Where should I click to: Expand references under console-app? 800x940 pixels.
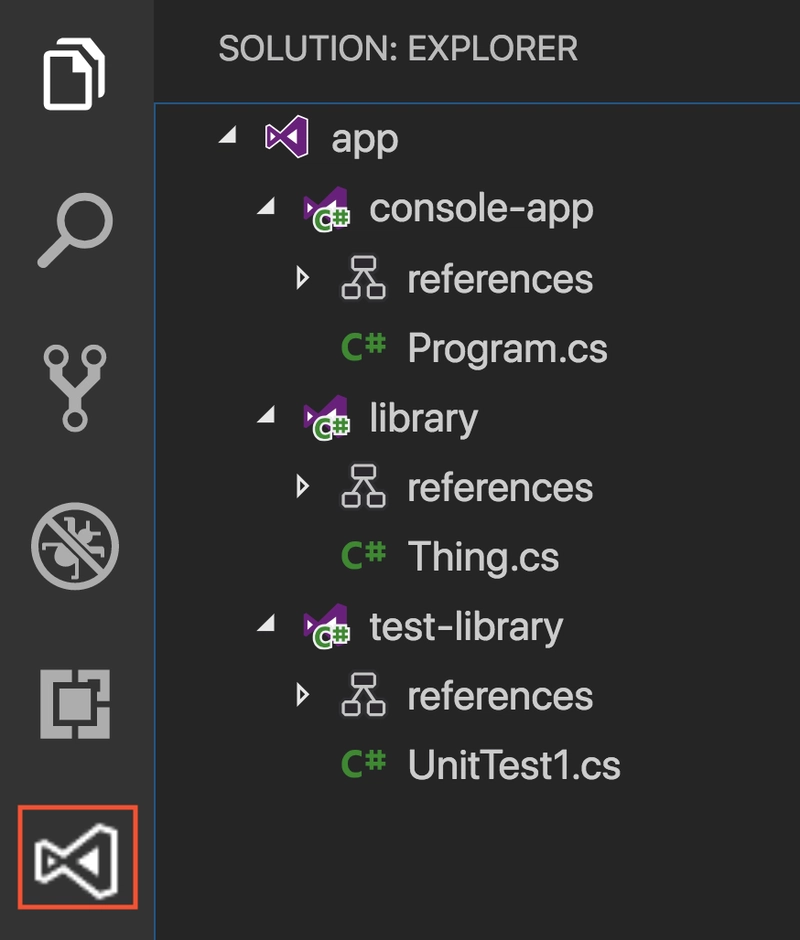pyautogui.click(x=303, y=278)
